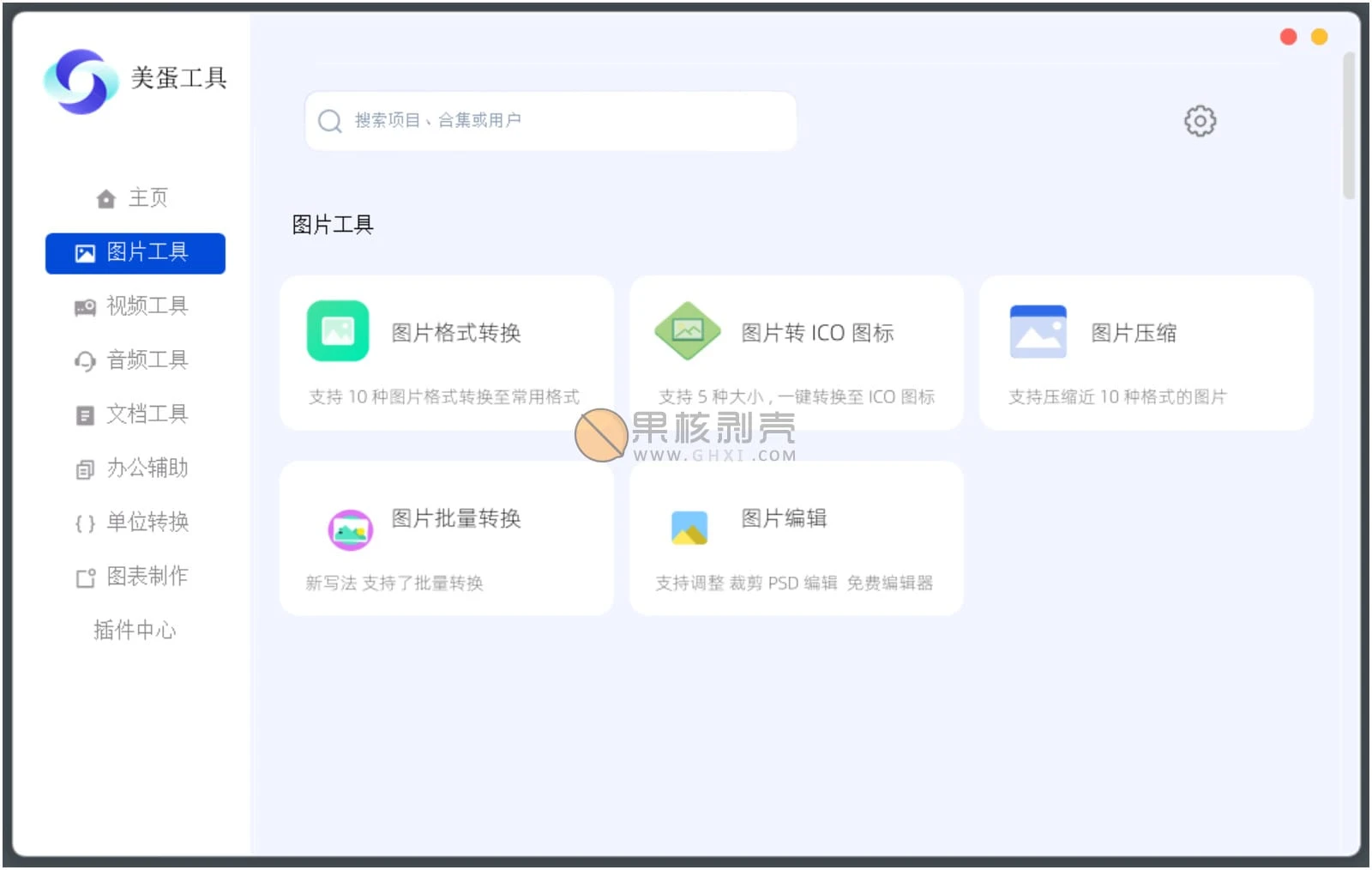Focus the 搜索项目、合集或用户 search field
The height and width of the screenshot is (870, 1372).
click(566, 121)
